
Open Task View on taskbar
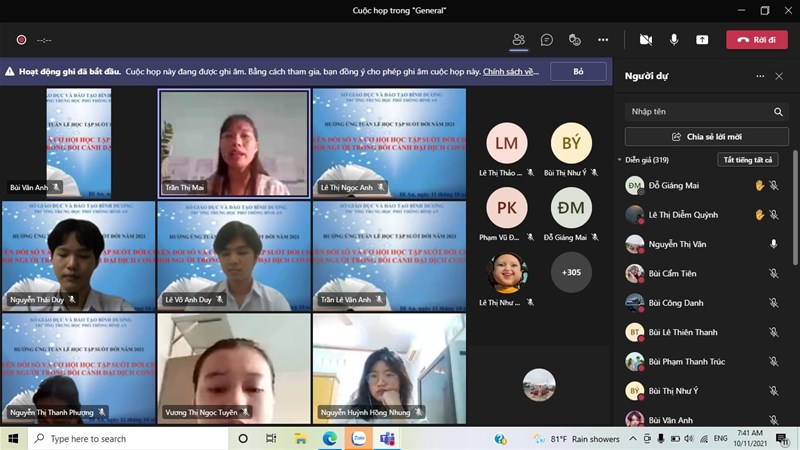(271, 439)
